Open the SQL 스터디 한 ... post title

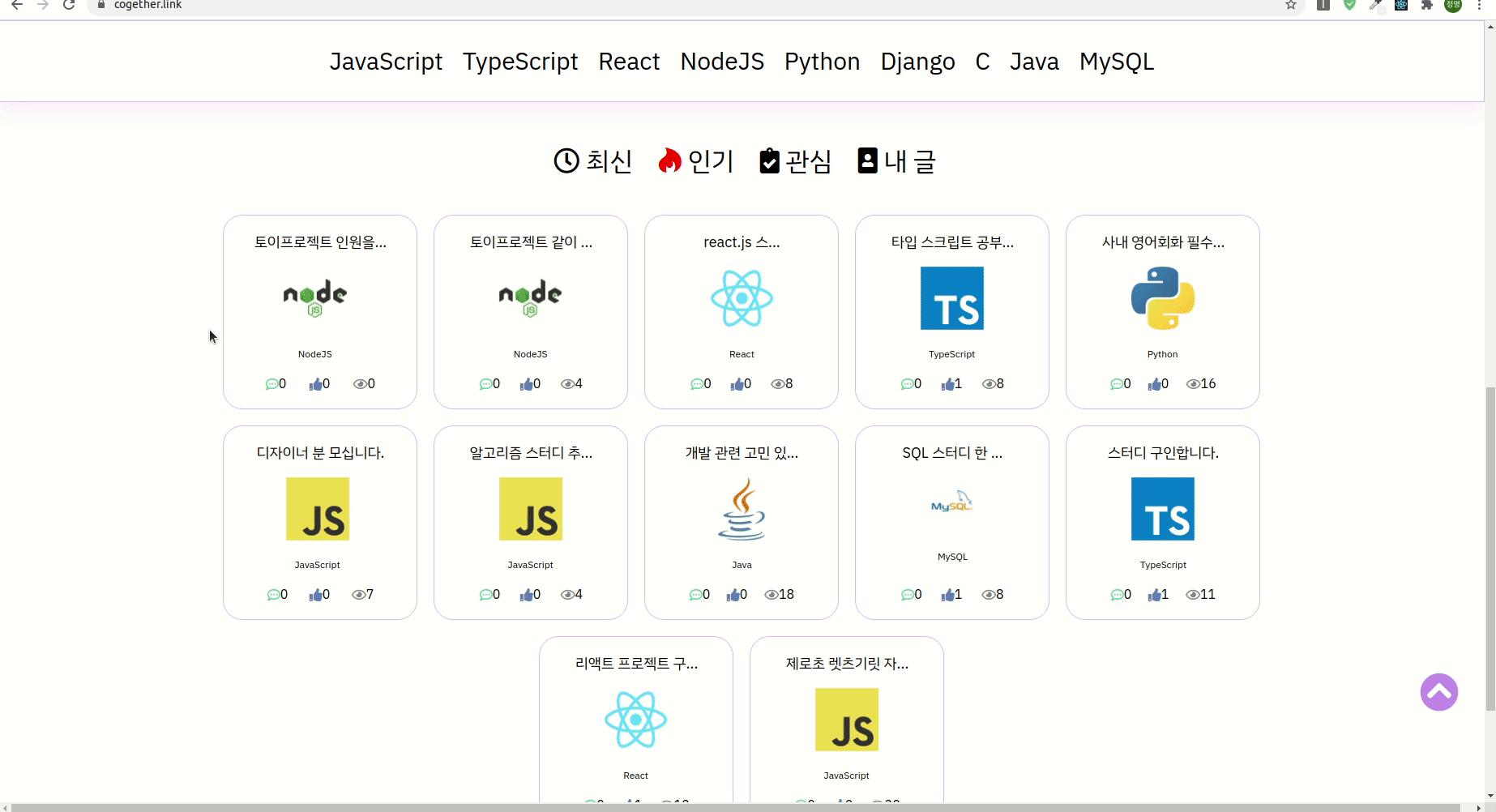click(x=952, y=453)
